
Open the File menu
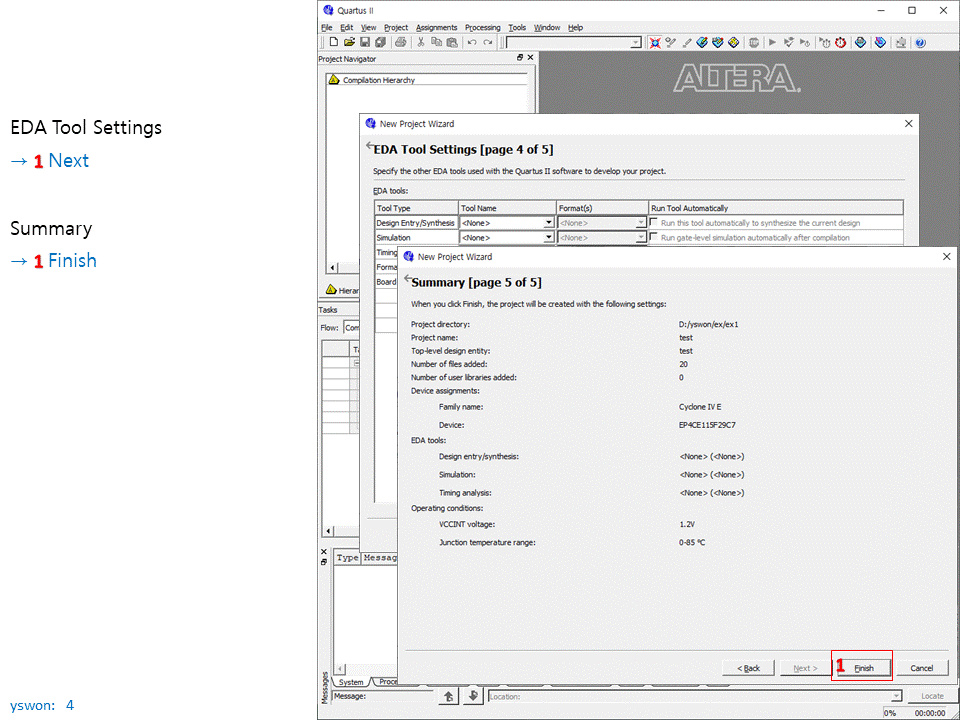tap(326, 28)
